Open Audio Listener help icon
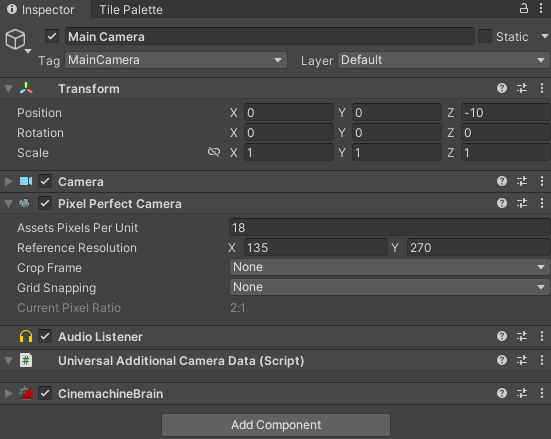This screenshot has width=551, height=439. 502,336
